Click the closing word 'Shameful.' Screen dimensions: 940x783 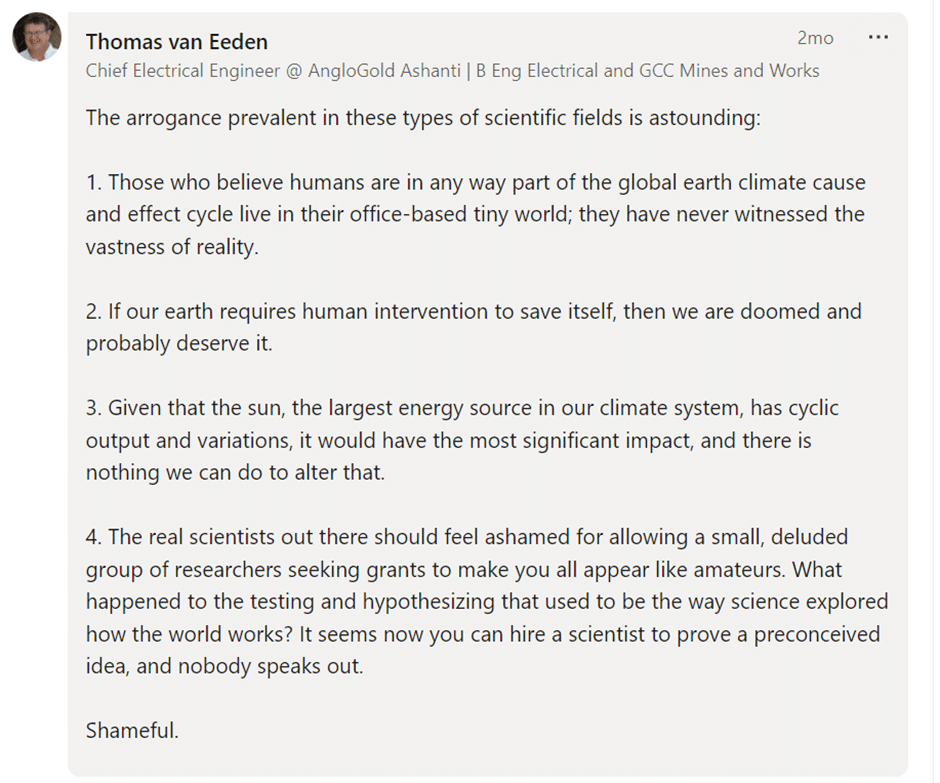pos(132,731)
